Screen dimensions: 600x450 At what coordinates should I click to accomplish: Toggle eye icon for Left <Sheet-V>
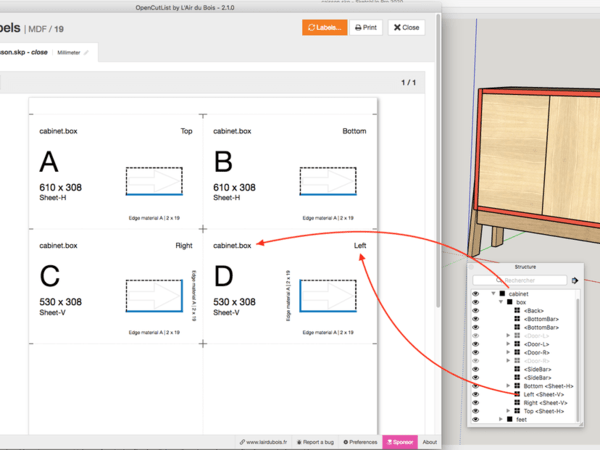(x=476, y=394)
